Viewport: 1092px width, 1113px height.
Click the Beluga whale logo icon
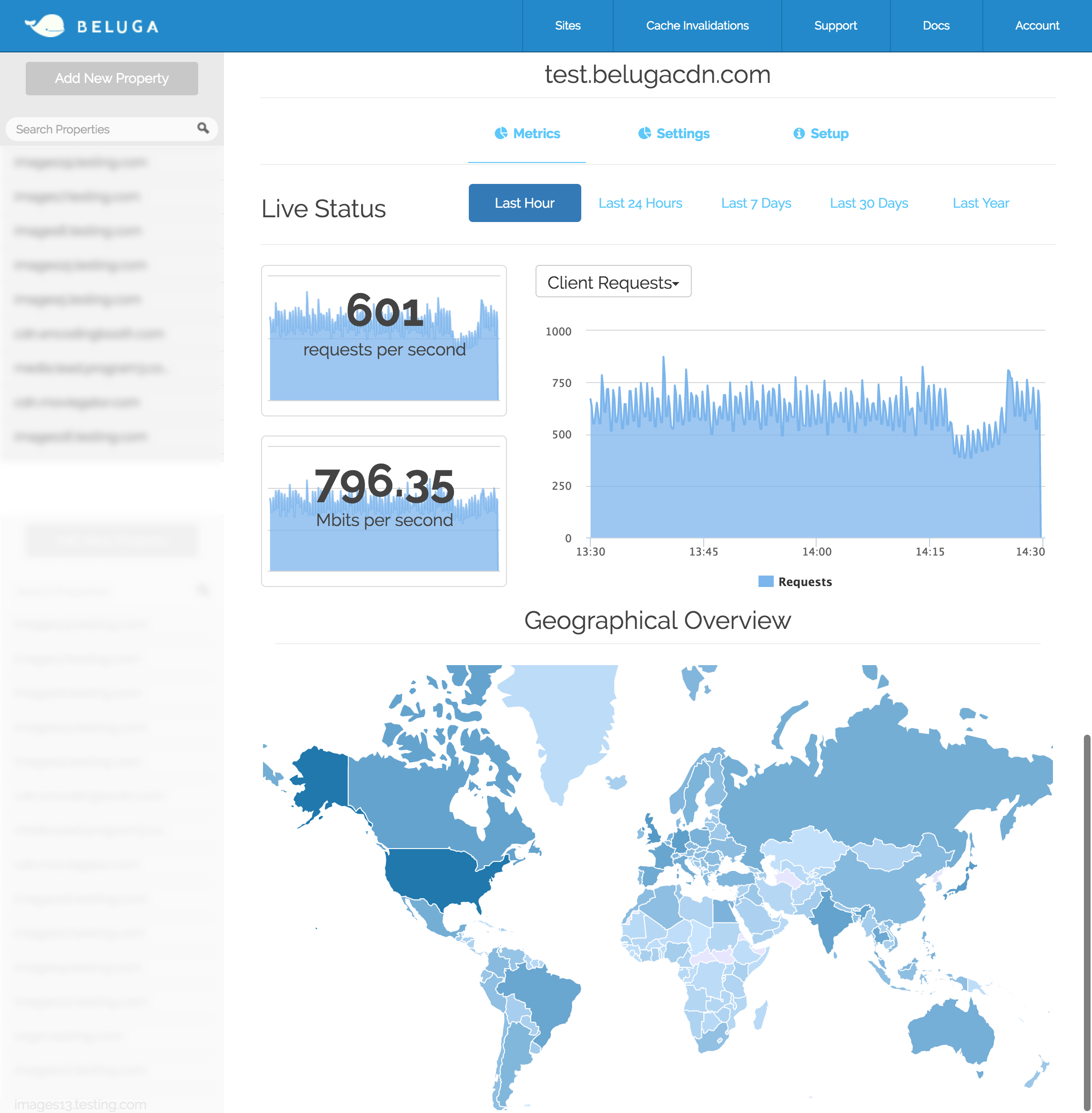tap(45, 26)
